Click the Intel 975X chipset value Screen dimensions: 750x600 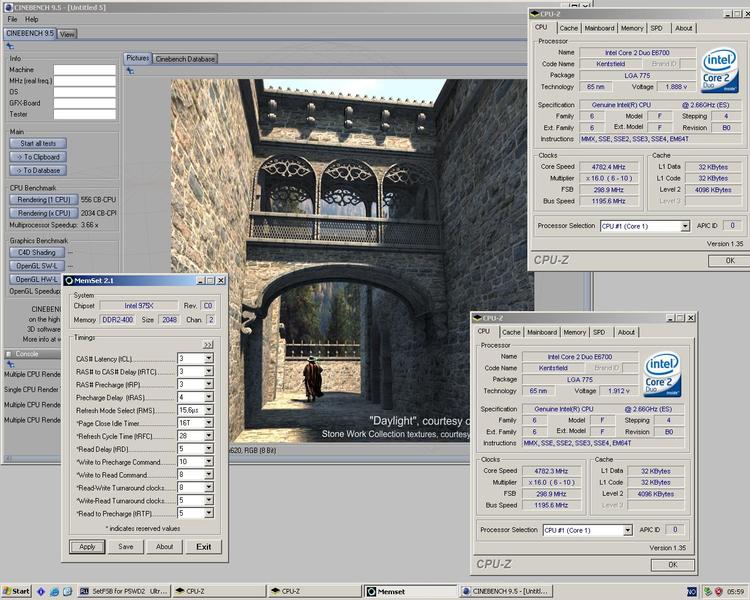coord(139,306)
